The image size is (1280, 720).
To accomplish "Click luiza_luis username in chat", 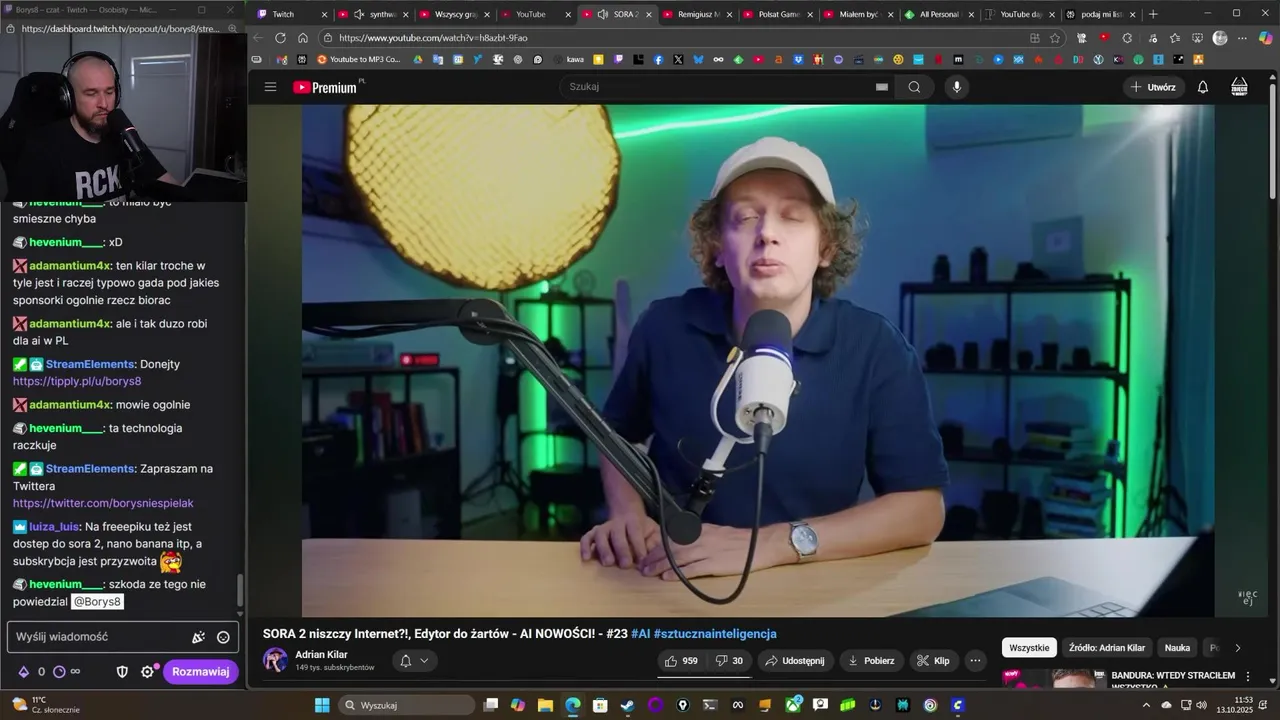I will pos(54,526).
